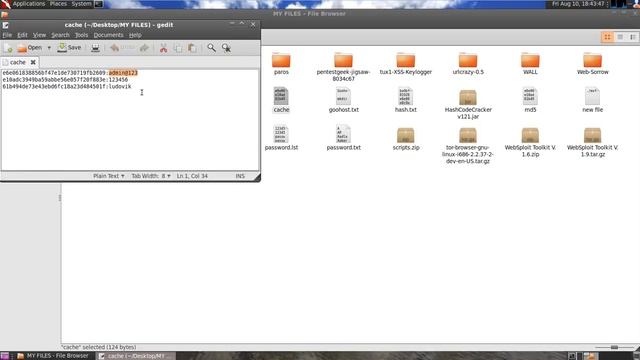Expand the recent files arrow beside Open
The height and width of the screenshot is (360, 640).
point(49,48)
